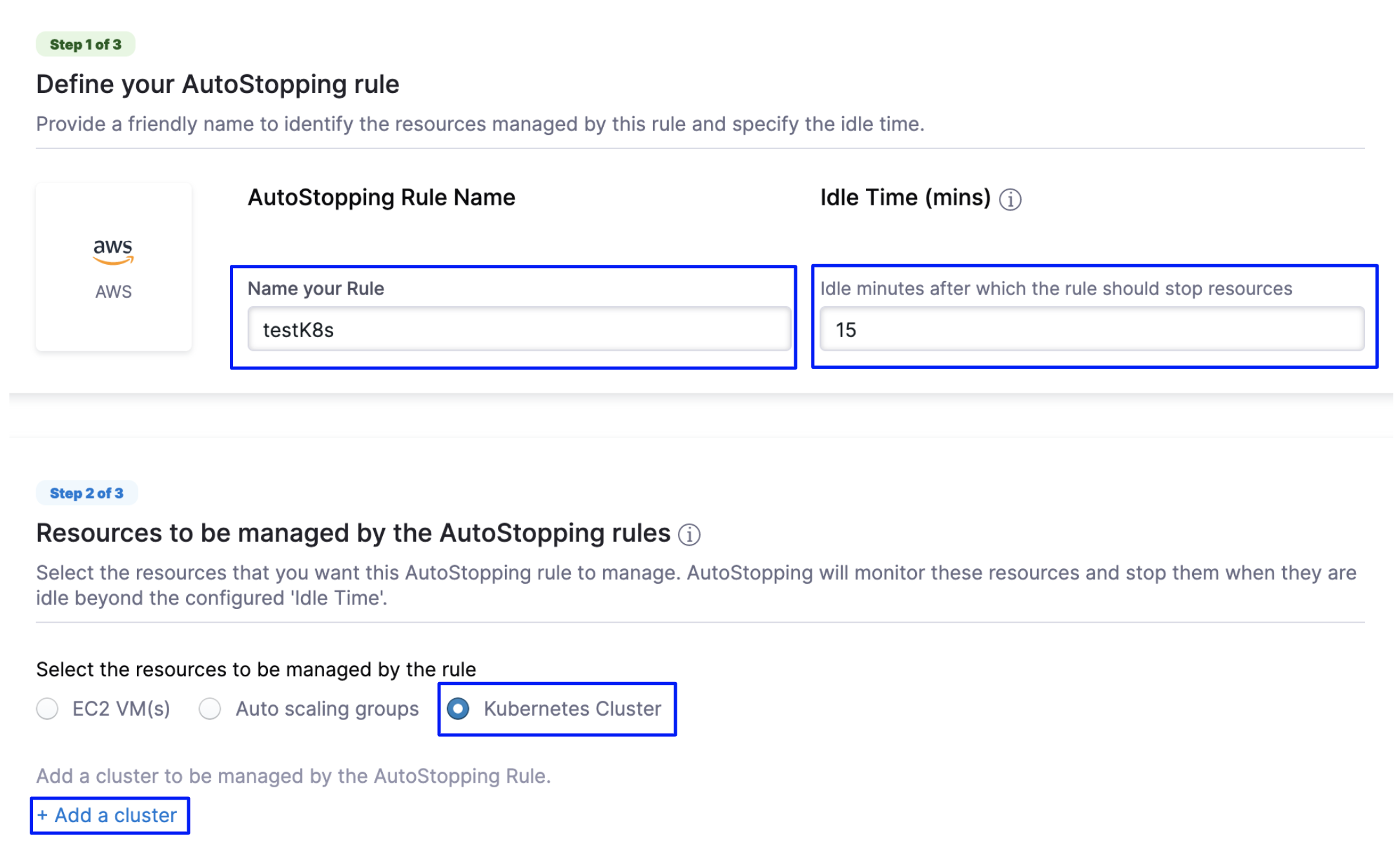Click the idle minutes description label
Image resolution: width=1400 pixels, height=859 pixels.
(x=1056, y=288)
